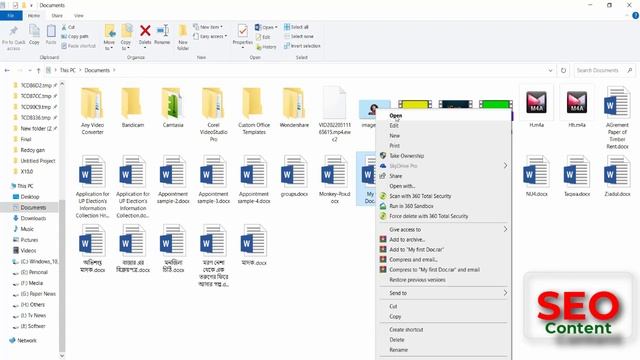The width and height of the screenshot is (640, 360).
Task: Click the ribbon Paste icon
Action: pos(51,31)
